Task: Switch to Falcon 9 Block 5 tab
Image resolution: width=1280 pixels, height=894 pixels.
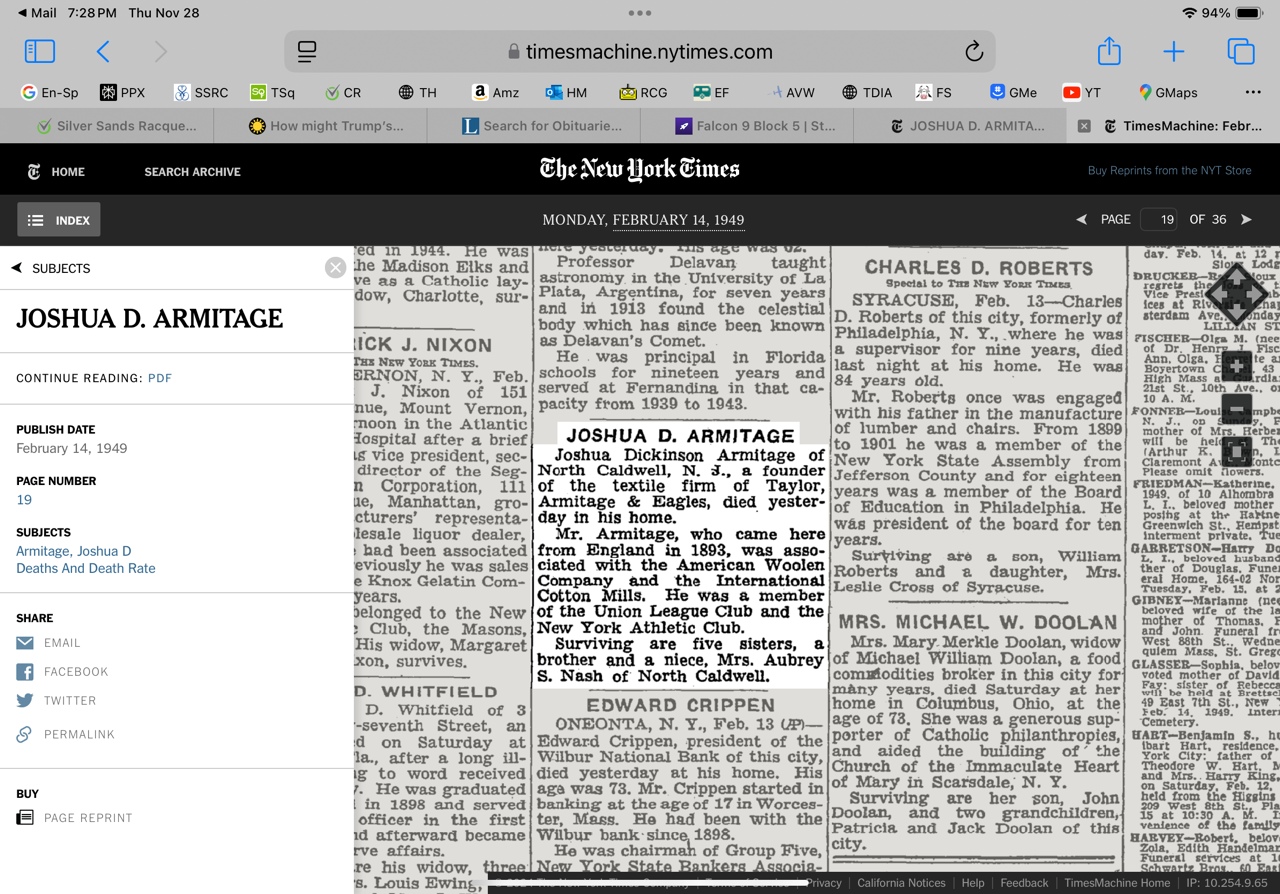Action: coord(755,126)
